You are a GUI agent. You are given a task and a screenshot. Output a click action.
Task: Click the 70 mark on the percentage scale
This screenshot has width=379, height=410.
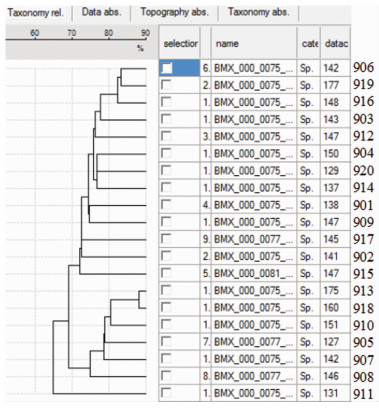coord(71,33)
